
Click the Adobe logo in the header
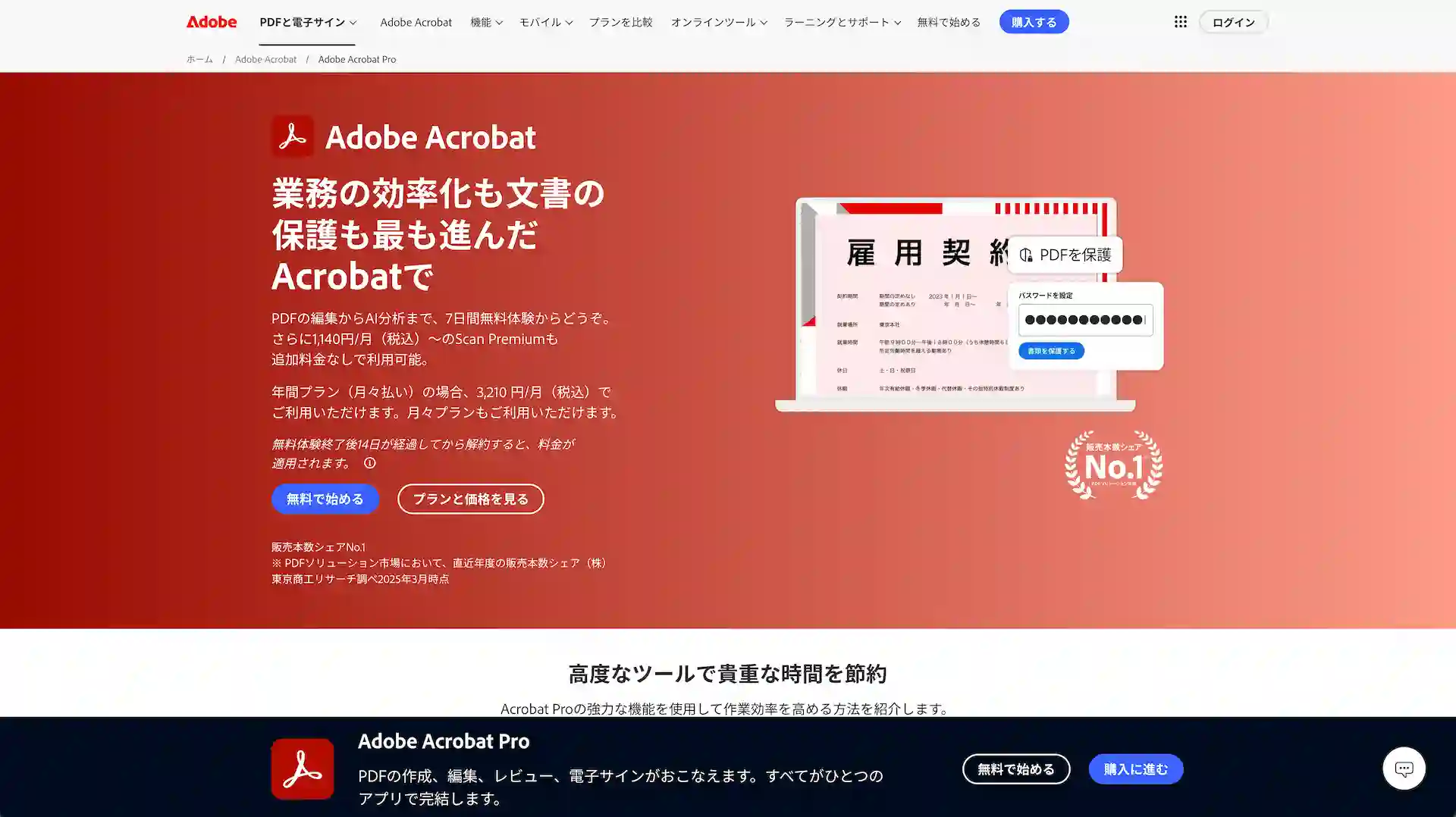212,22
